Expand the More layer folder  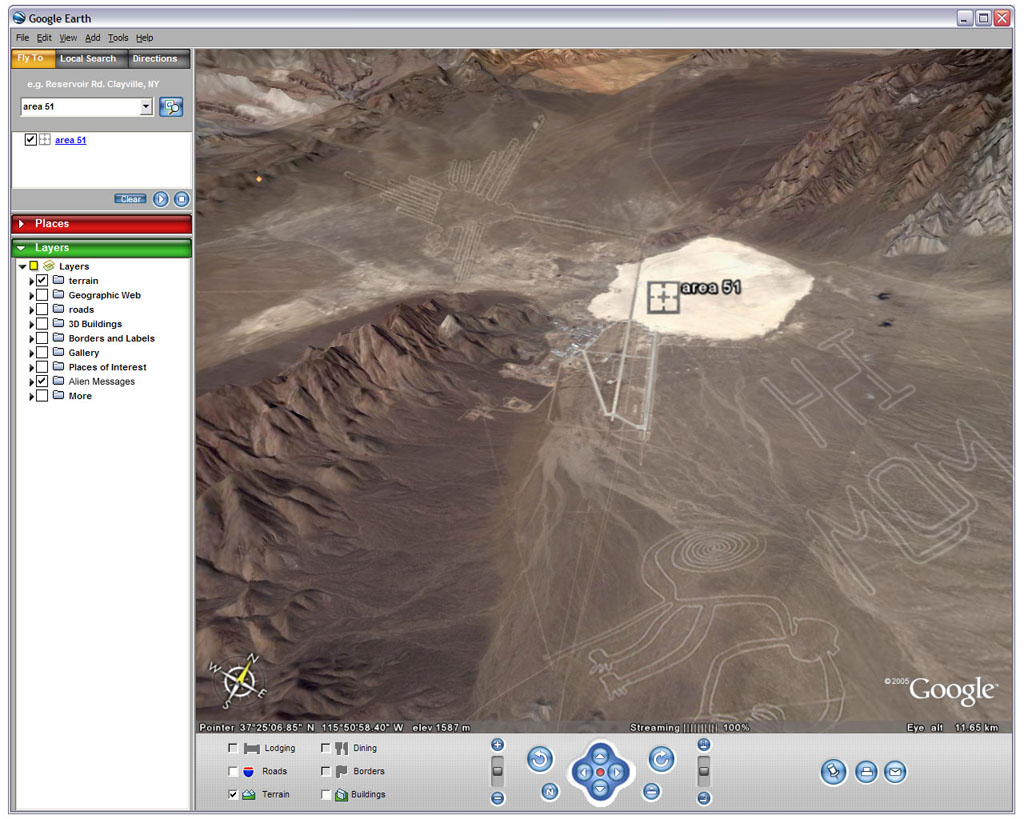pos(31,396)
